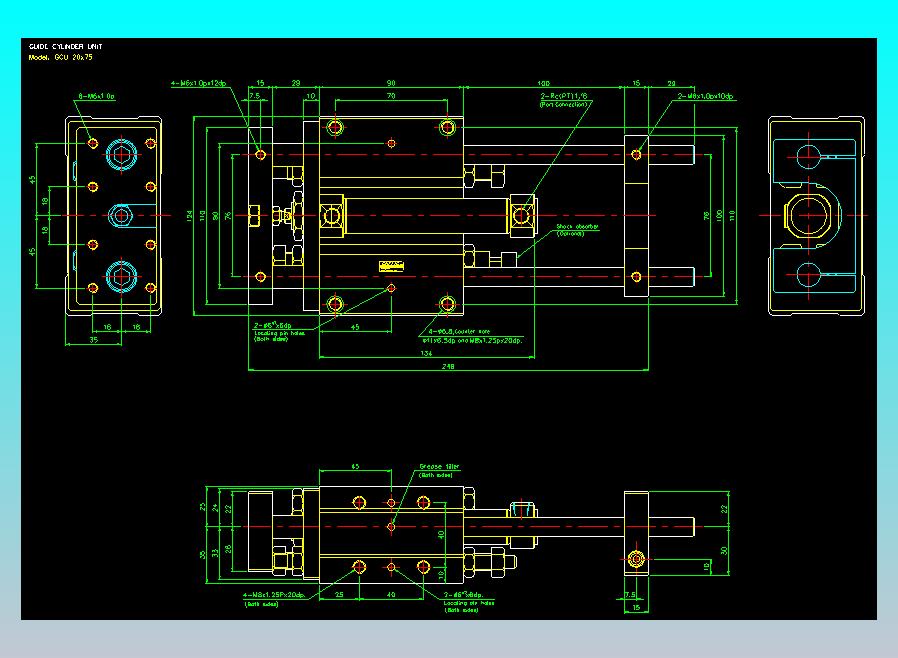Select the "8-M6x1.0p" callout in left view
Image resolution: width=898 pixels, height=658 pixels.
click(97, 96)
